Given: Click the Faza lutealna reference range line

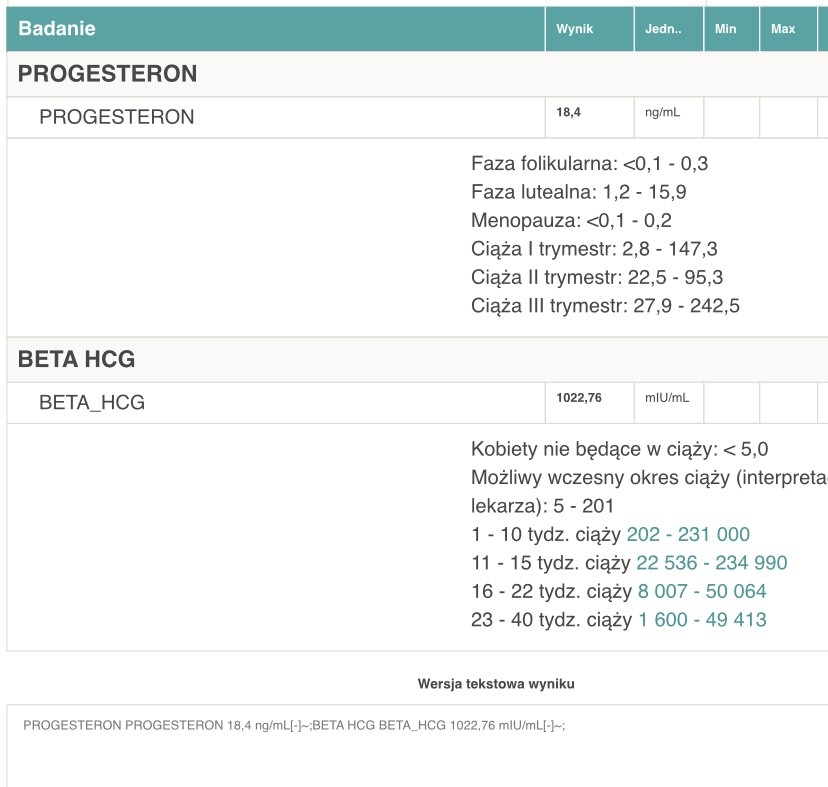Looking at the screenshot, I should pyautogui.click(x=578, y=192).
